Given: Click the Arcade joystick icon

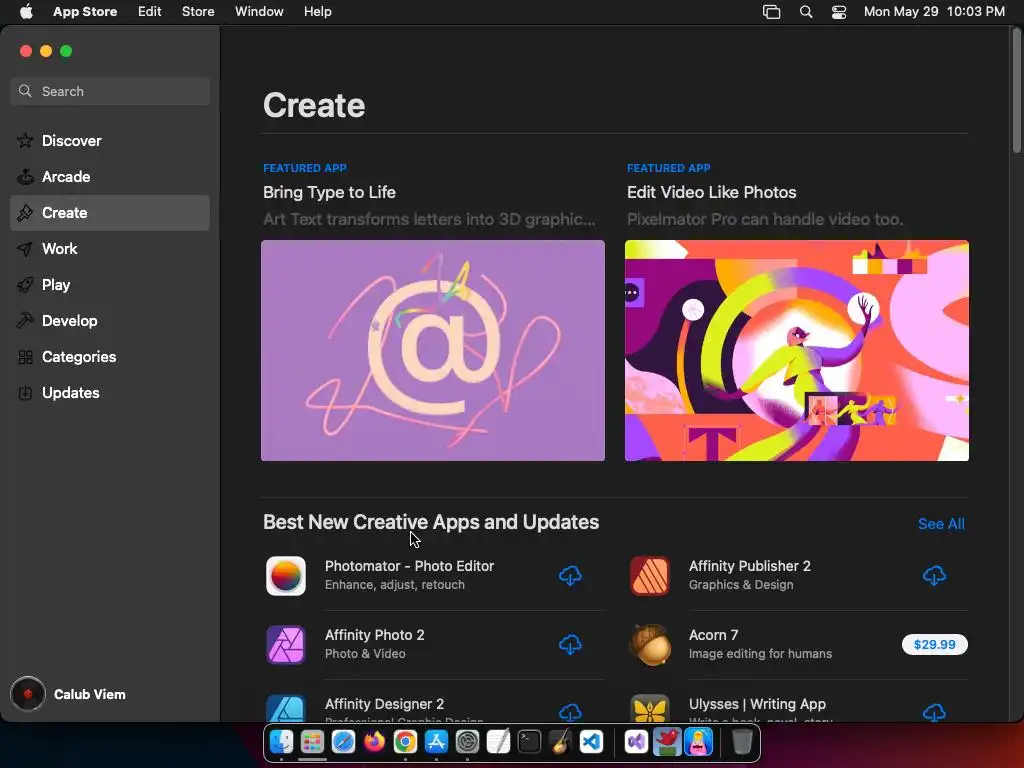Looking at the screenshot, I should 25,176.
